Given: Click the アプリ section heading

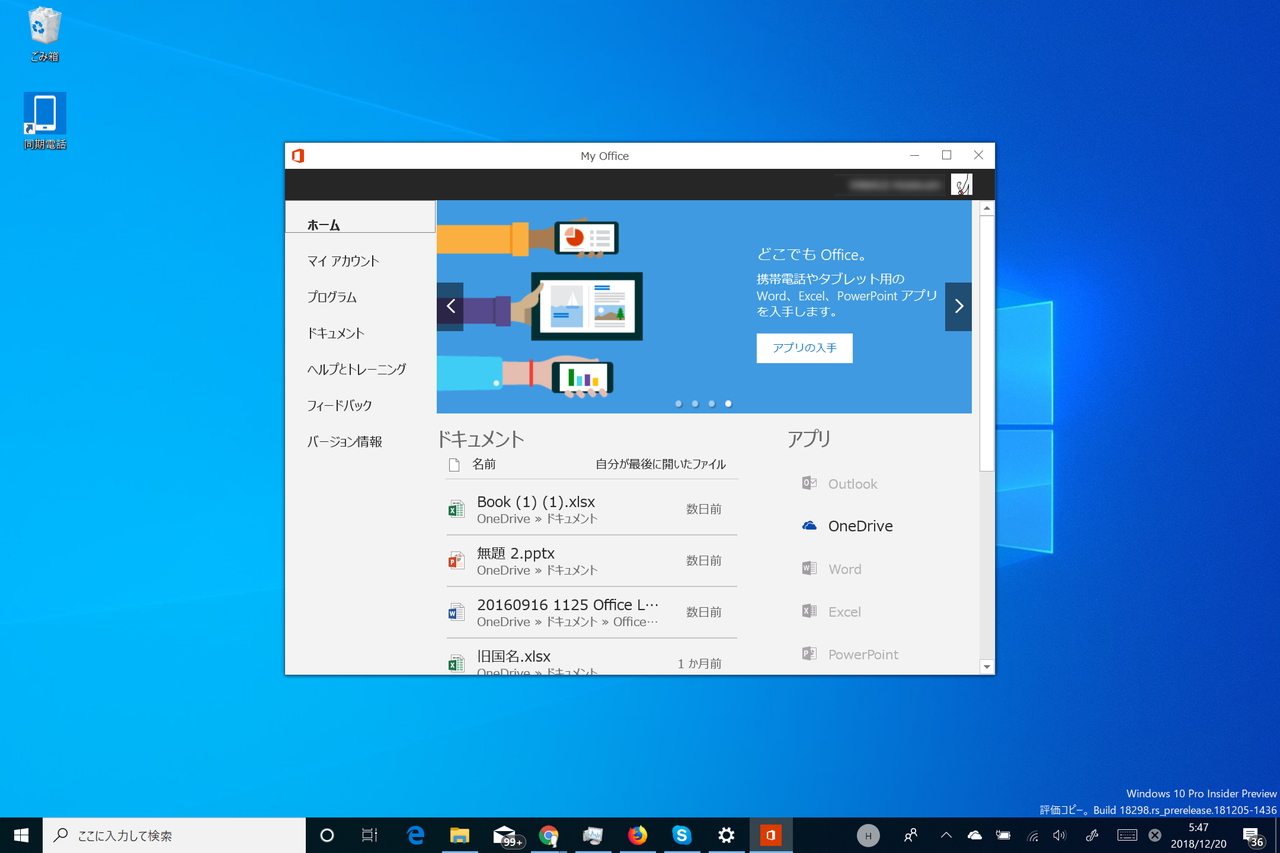Looking at the screenshot, I should coord(809,439).
